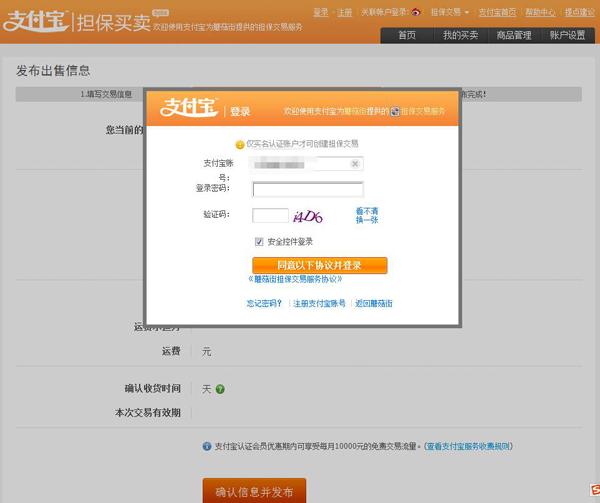Click the 支付宝账号 input field
Screen dimensions: 600x503
[307, 164]
